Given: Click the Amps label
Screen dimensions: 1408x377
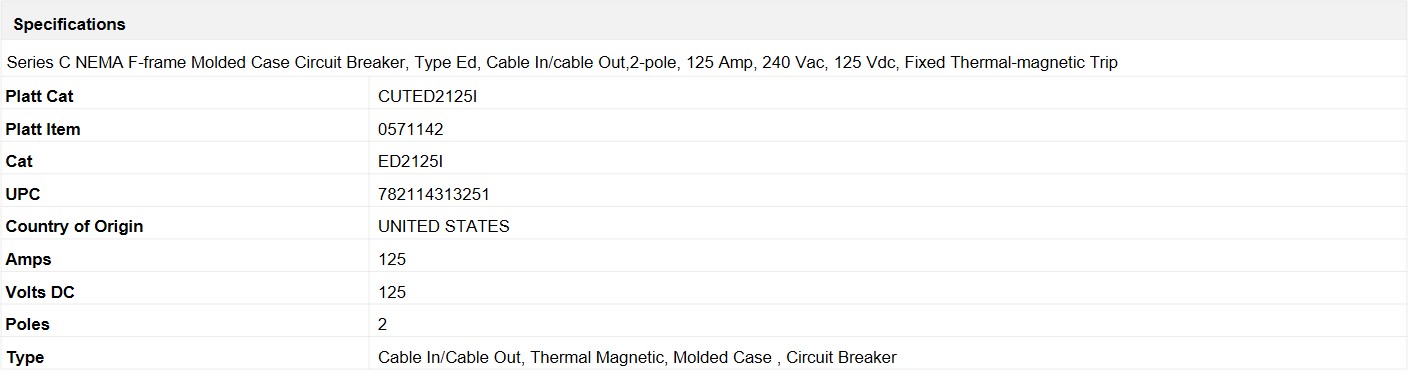Looking at the screenshot, I should pos(28,259).
